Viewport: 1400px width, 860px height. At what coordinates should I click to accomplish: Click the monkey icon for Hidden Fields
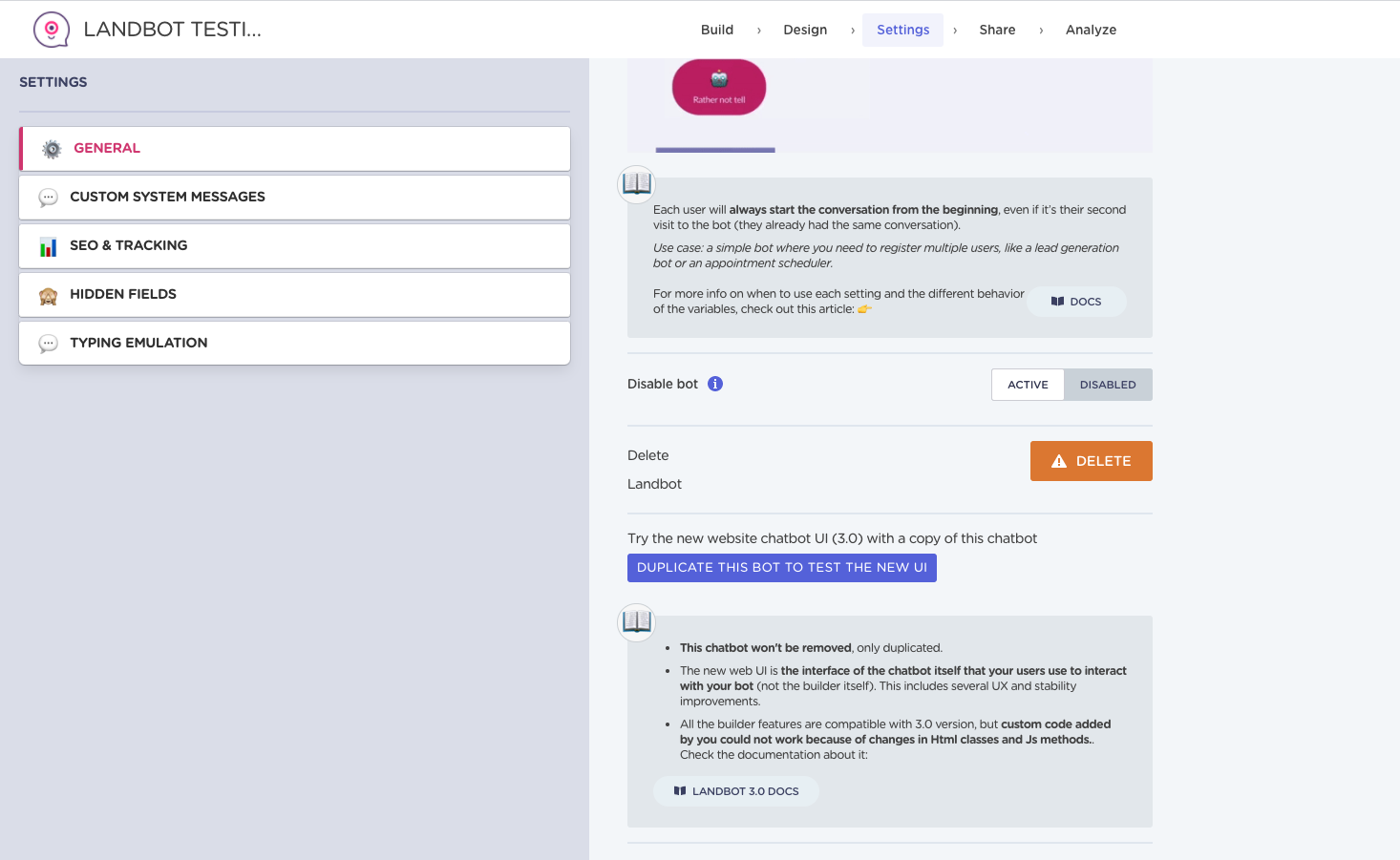point(48,295)
